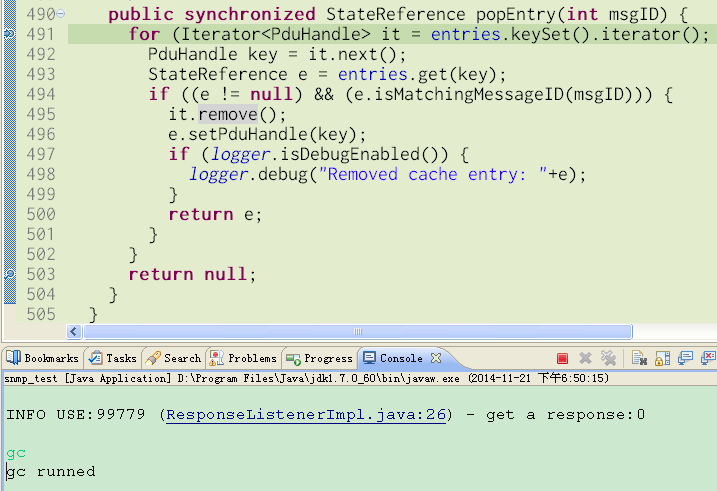Click the search marker beside line 503
Image resolution: width=717 pixels, height=491 pixels.
click(9, 274)
